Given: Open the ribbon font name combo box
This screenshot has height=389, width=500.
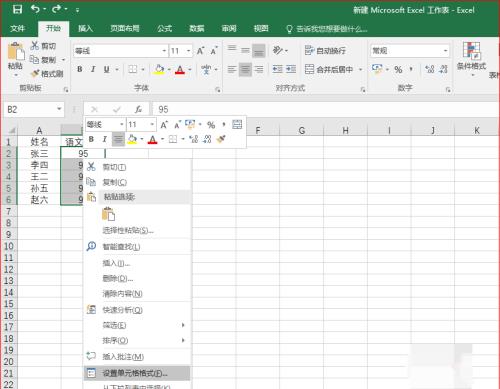Looking at the screenshot, I should point(120,51).
